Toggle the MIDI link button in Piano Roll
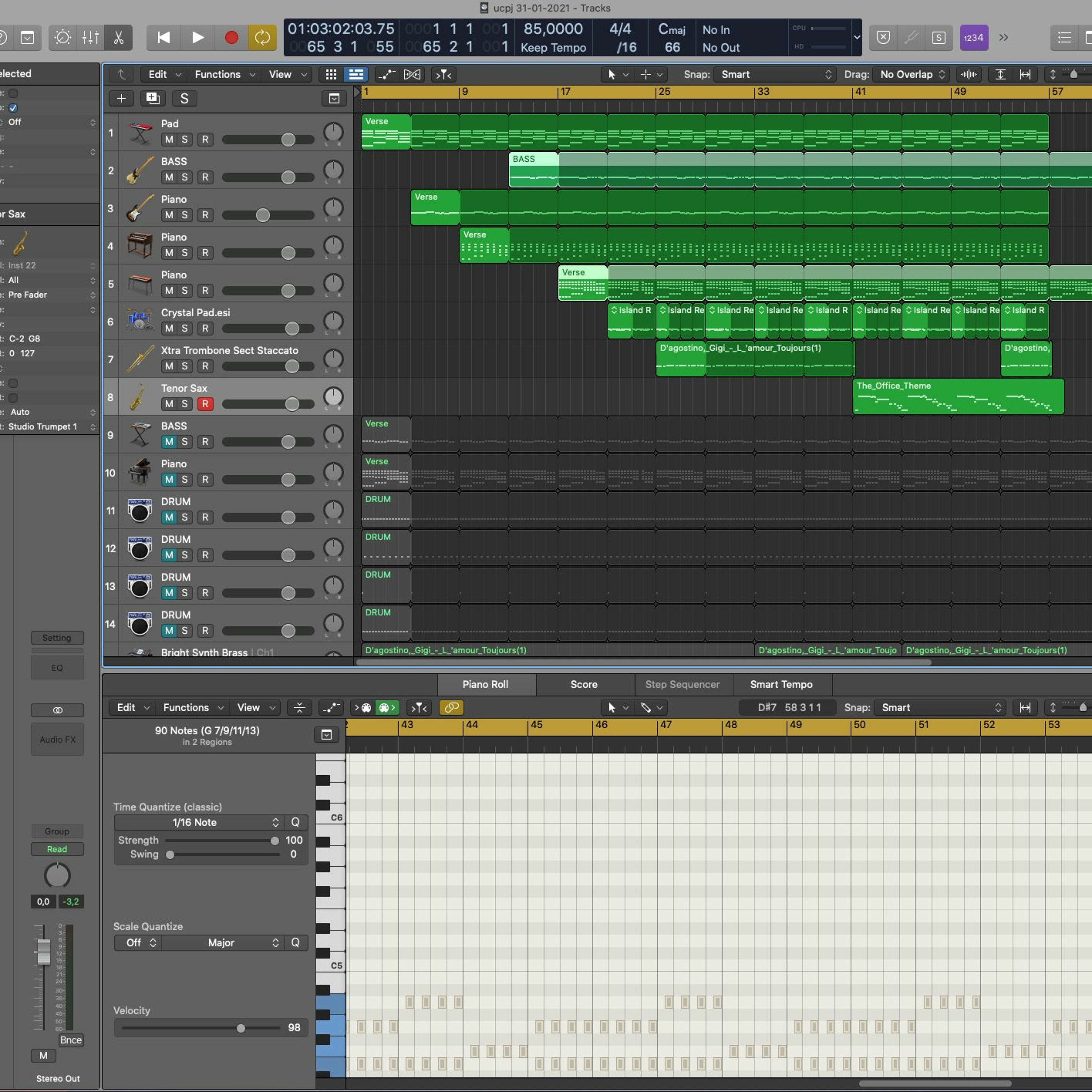 (x=451, y=707)
